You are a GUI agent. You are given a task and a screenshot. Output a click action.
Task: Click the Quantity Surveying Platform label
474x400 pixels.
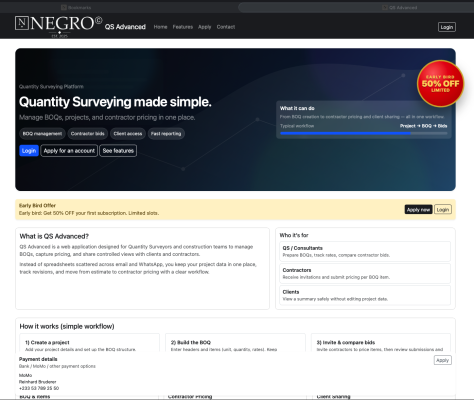51,87
